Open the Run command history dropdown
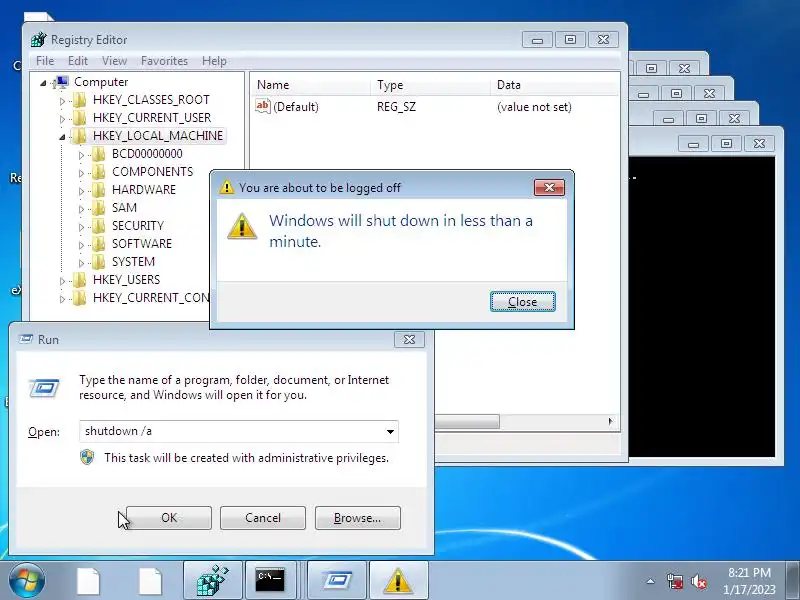The width and height of the screenshot is (800, 600). [390, 432]
